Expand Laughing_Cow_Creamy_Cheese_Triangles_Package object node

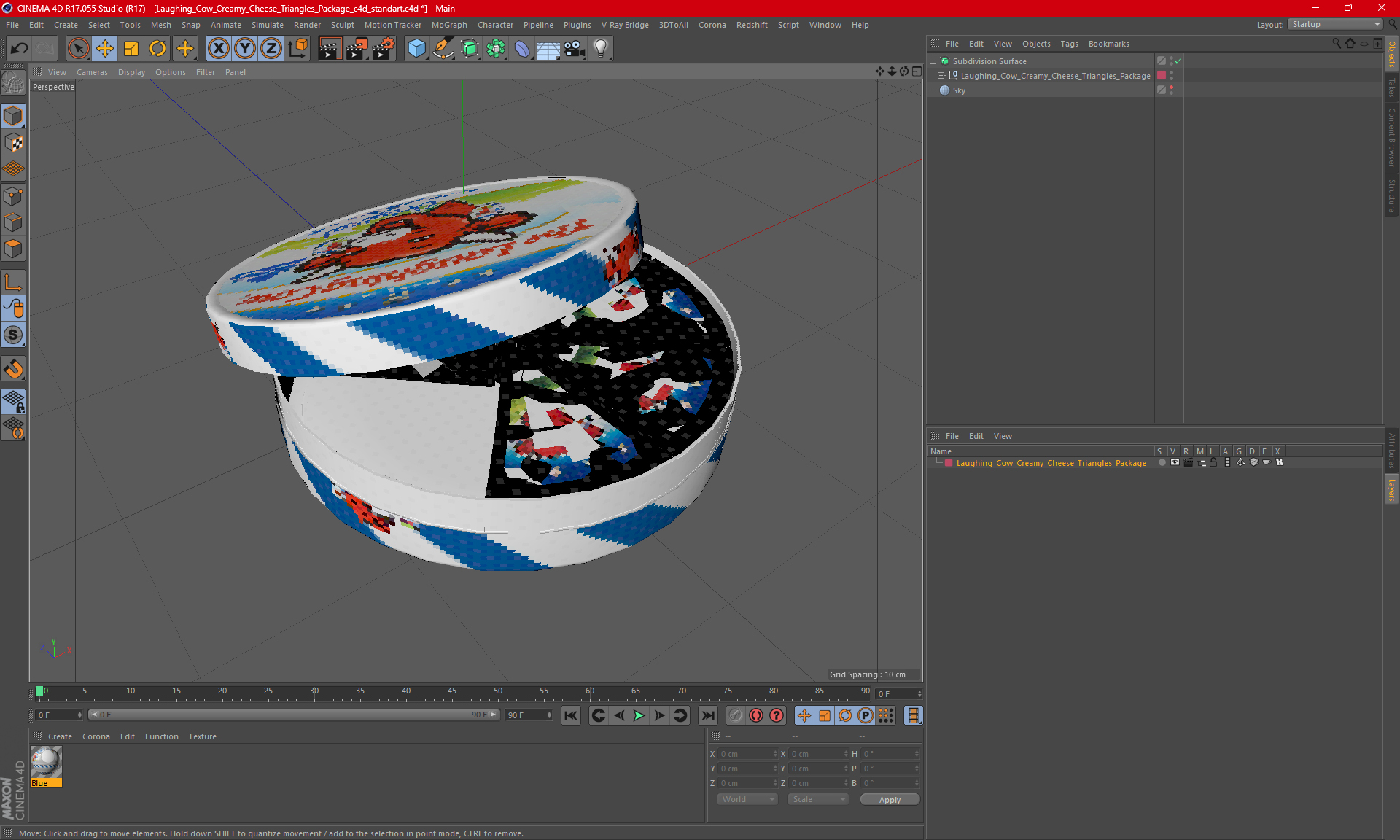click(x=941, y=75)
